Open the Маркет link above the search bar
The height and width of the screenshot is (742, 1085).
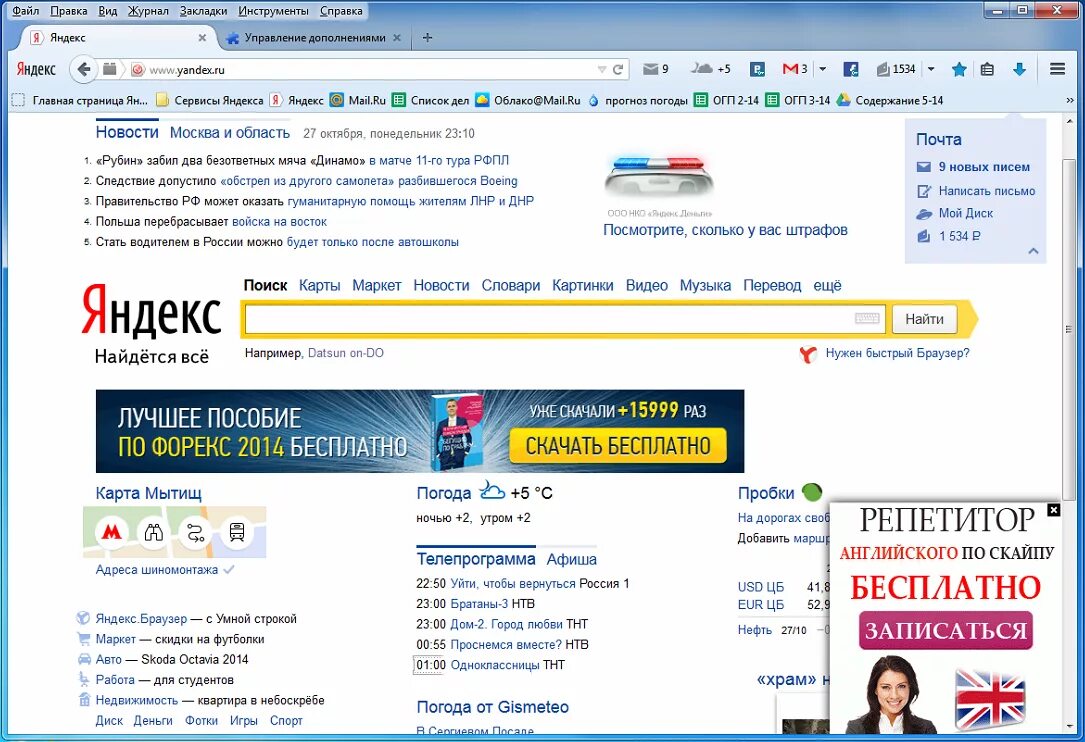(376, 285)
